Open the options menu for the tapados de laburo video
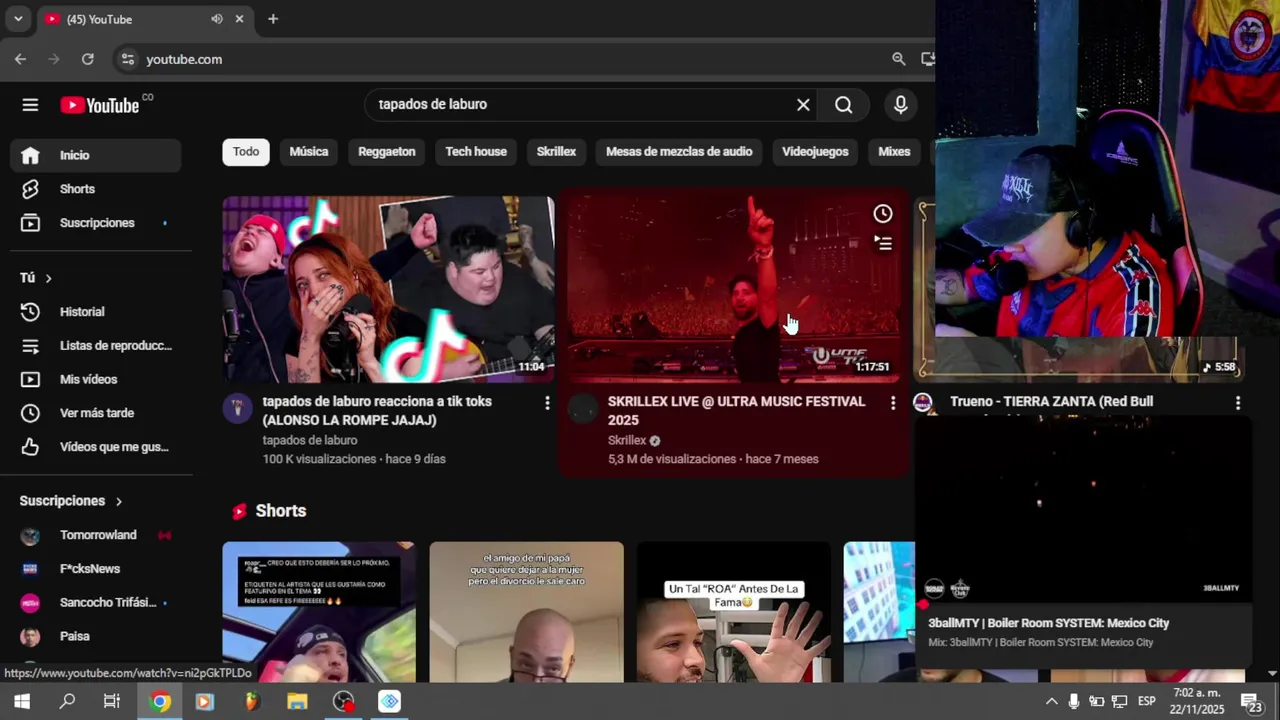Screen dimensions: 1280x720 pyautogui.click(x=547, y=403)
